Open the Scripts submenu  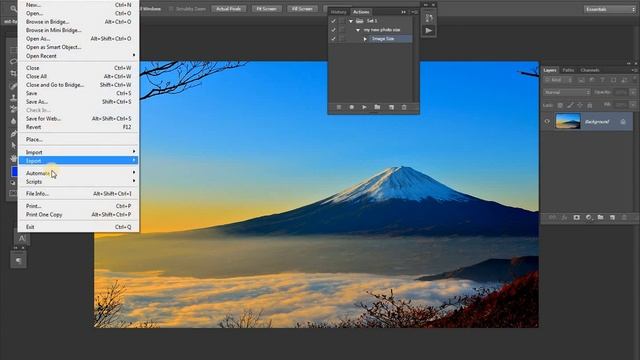tap(78, 182)
